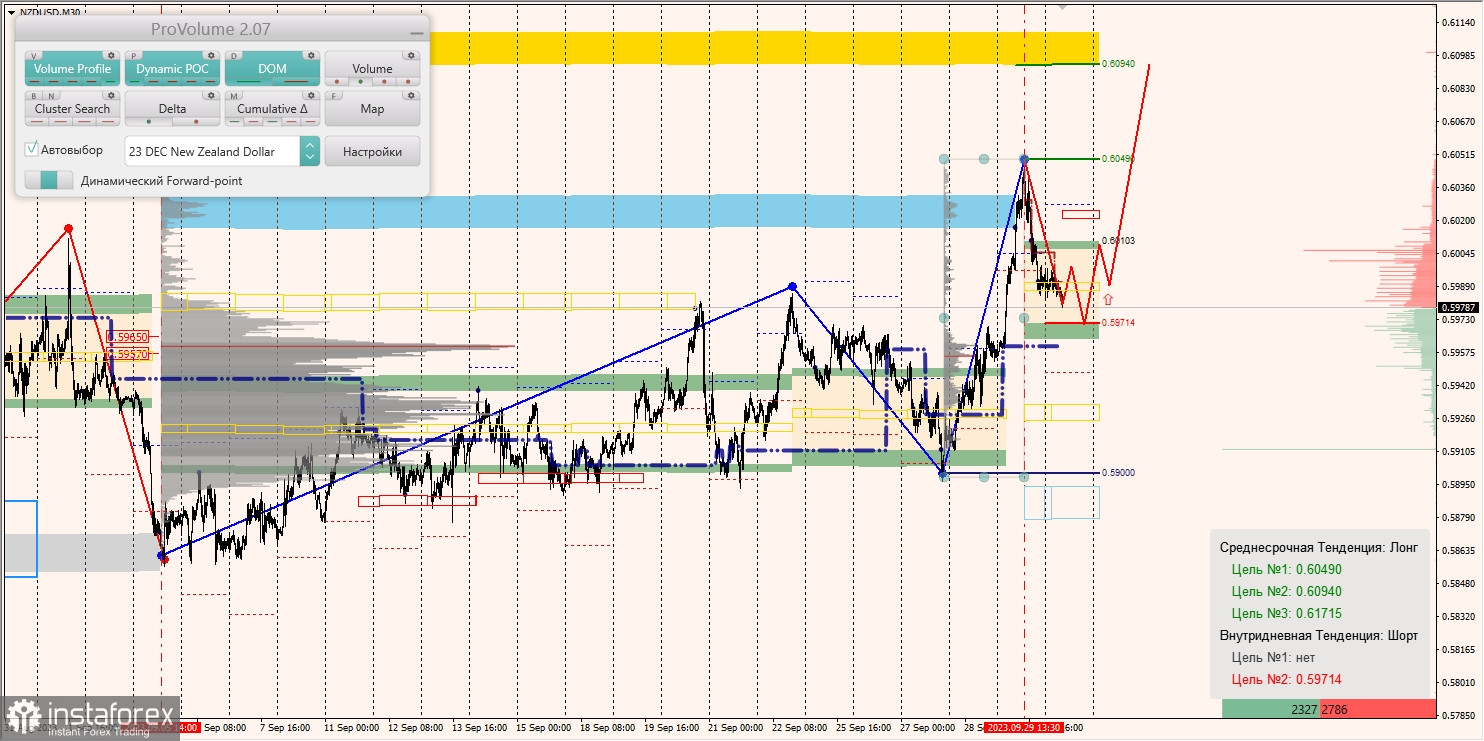Toggle green line segment under DOM
This screenshot has height=741, width=1484.
(248, 82)
